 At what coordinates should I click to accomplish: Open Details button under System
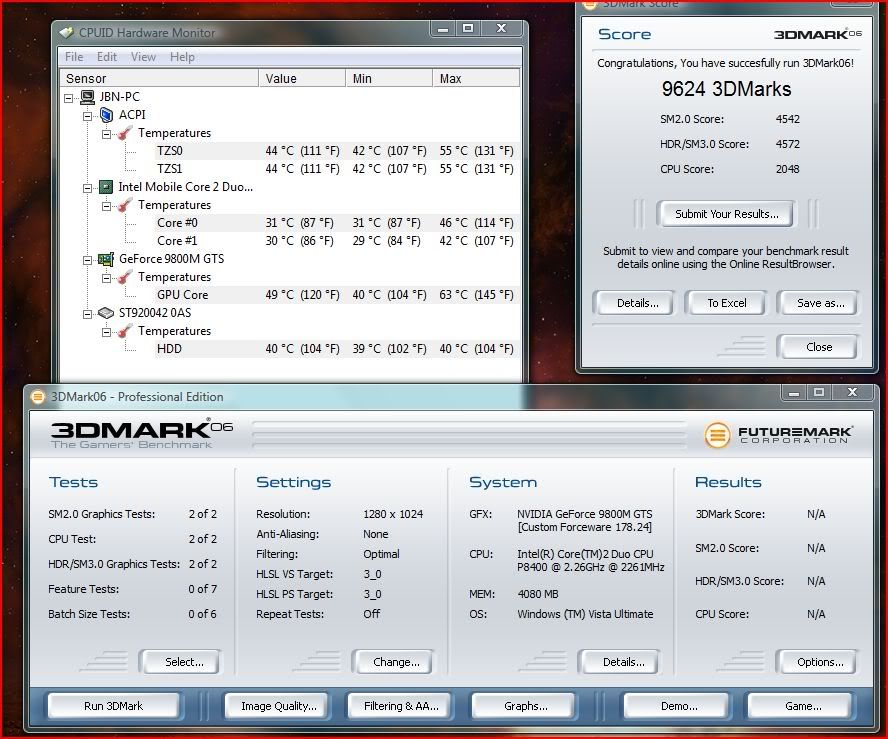(622, 662)
